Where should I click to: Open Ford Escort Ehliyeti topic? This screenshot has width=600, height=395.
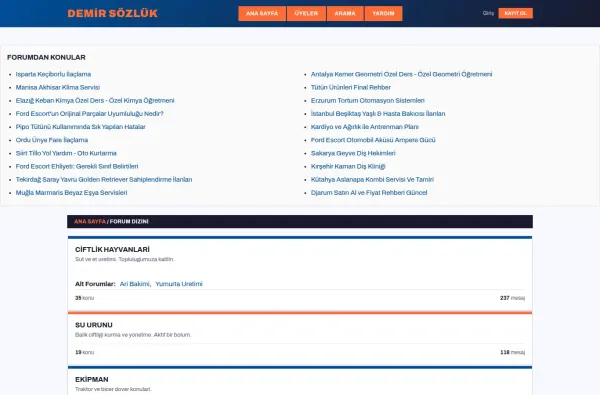coord(77,166)
